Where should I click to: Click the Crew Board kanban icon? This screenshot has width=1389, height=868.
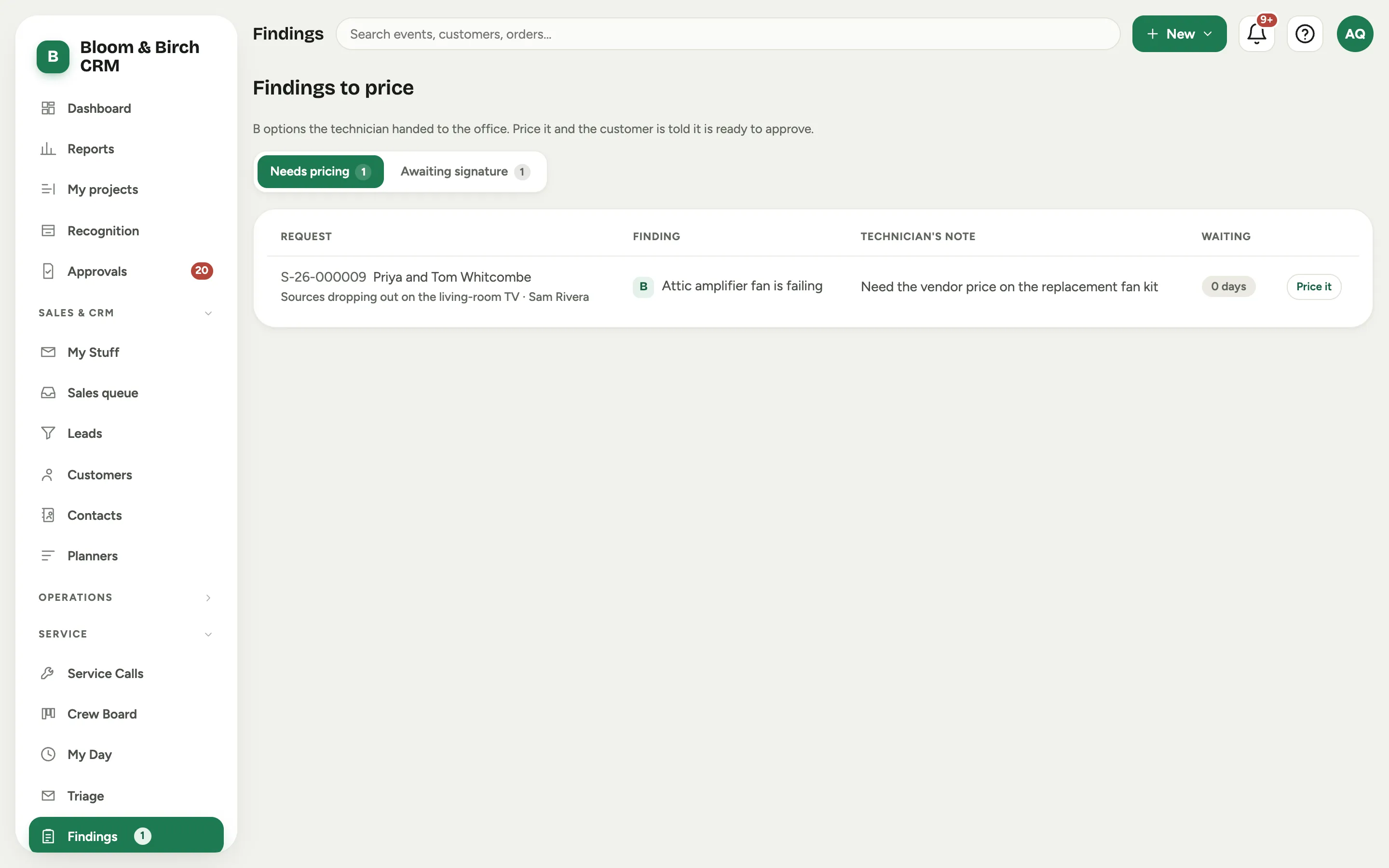(48, 714)
